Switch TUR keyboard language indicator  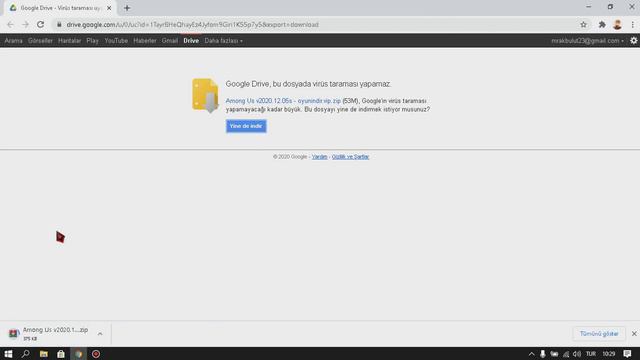tap(591, 354)
